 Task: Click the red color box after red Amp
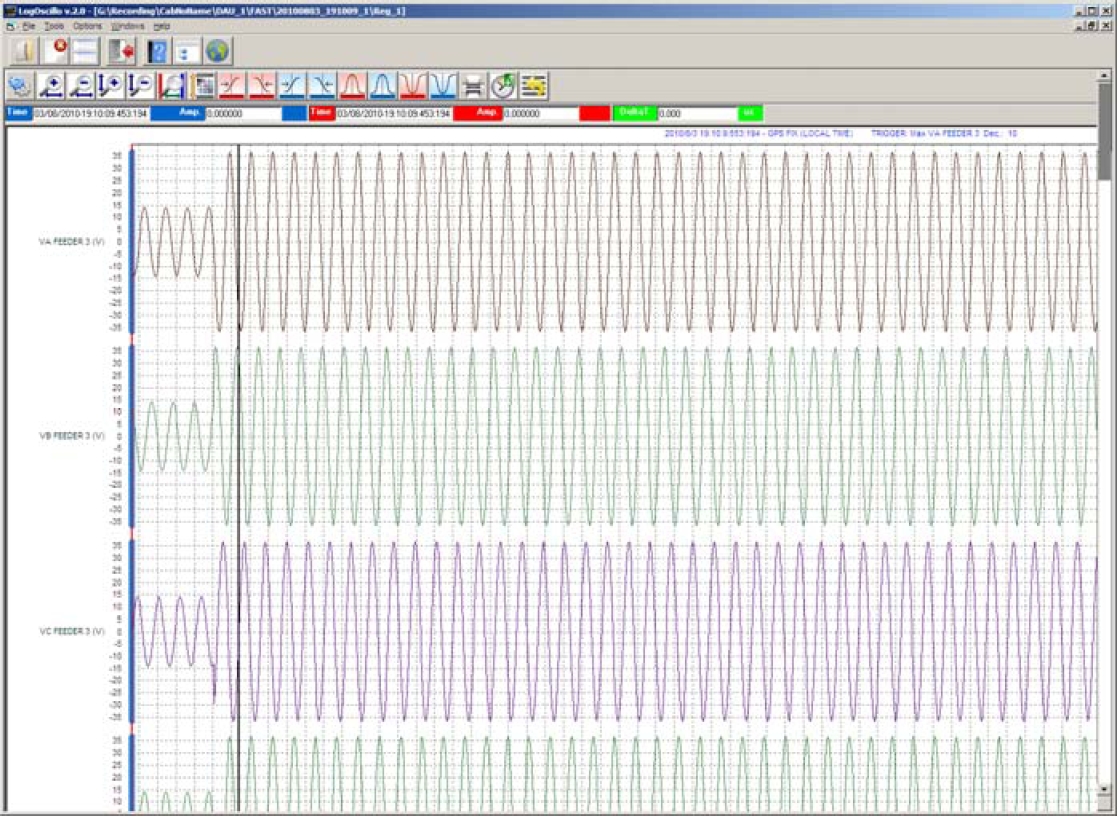(x=594, y=114)
